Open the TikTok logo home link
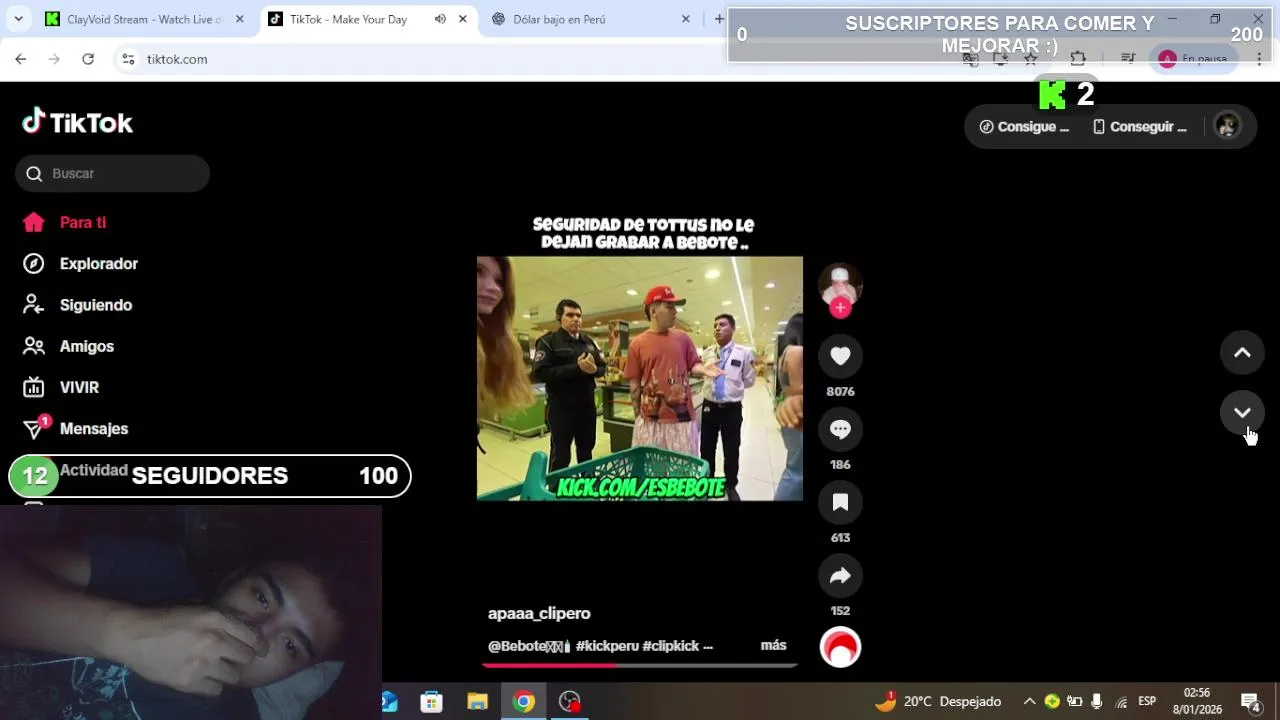This screenshot has height=720, width=1280. pos(77,122)
